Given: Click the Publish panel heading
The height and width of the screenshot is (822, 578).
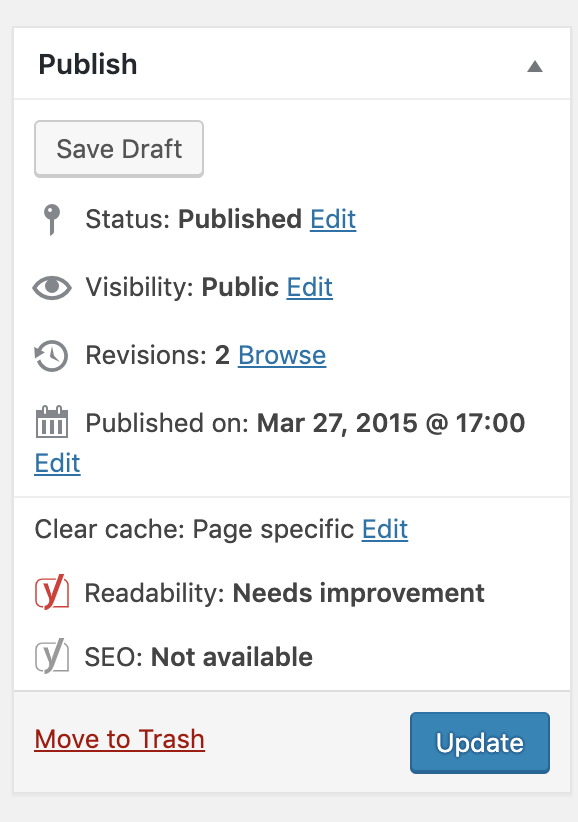Looking at the screenshot, I should tap(88, 64).
